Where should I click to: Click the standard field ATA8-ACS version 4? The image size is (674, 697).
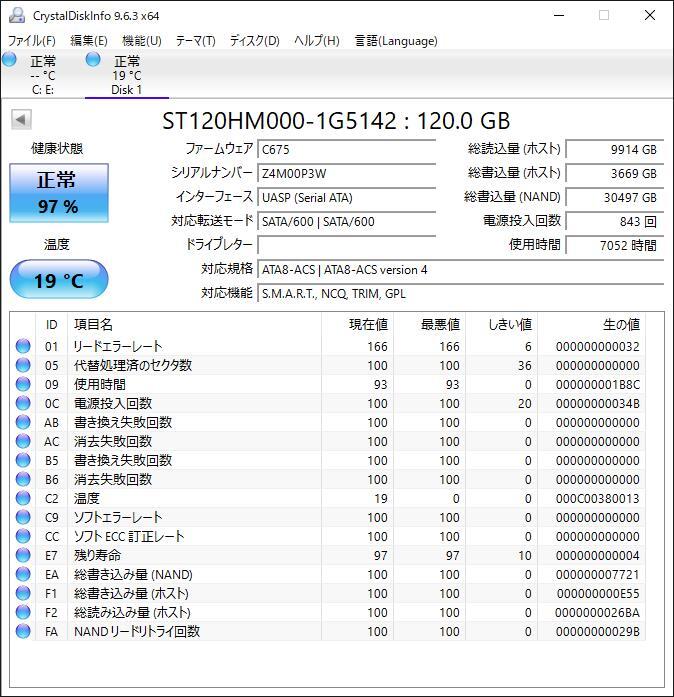[461, 269]
